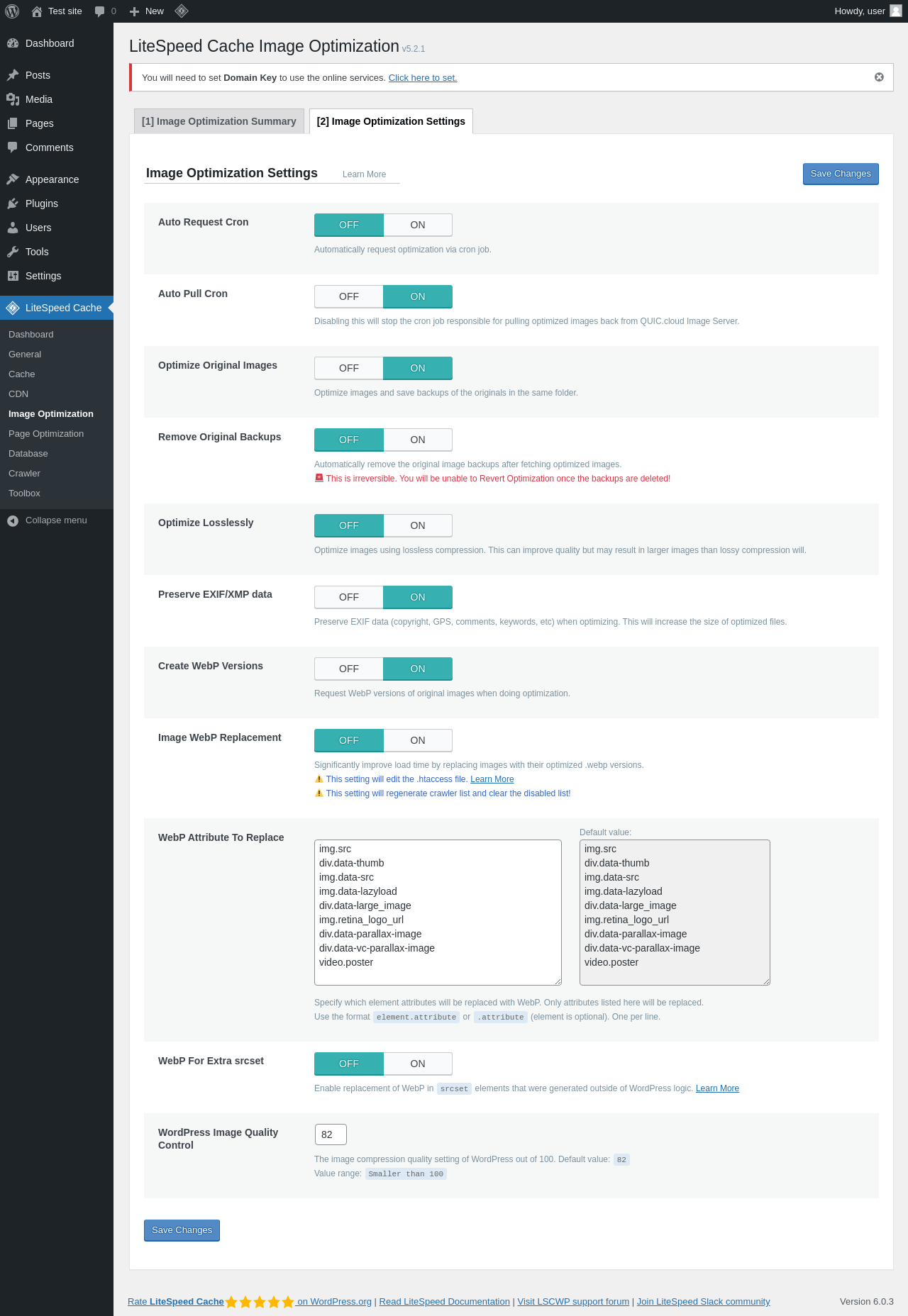Click the top Save Changes button
This screenshot has width=908, height=1316.
(x=841, y=174)
